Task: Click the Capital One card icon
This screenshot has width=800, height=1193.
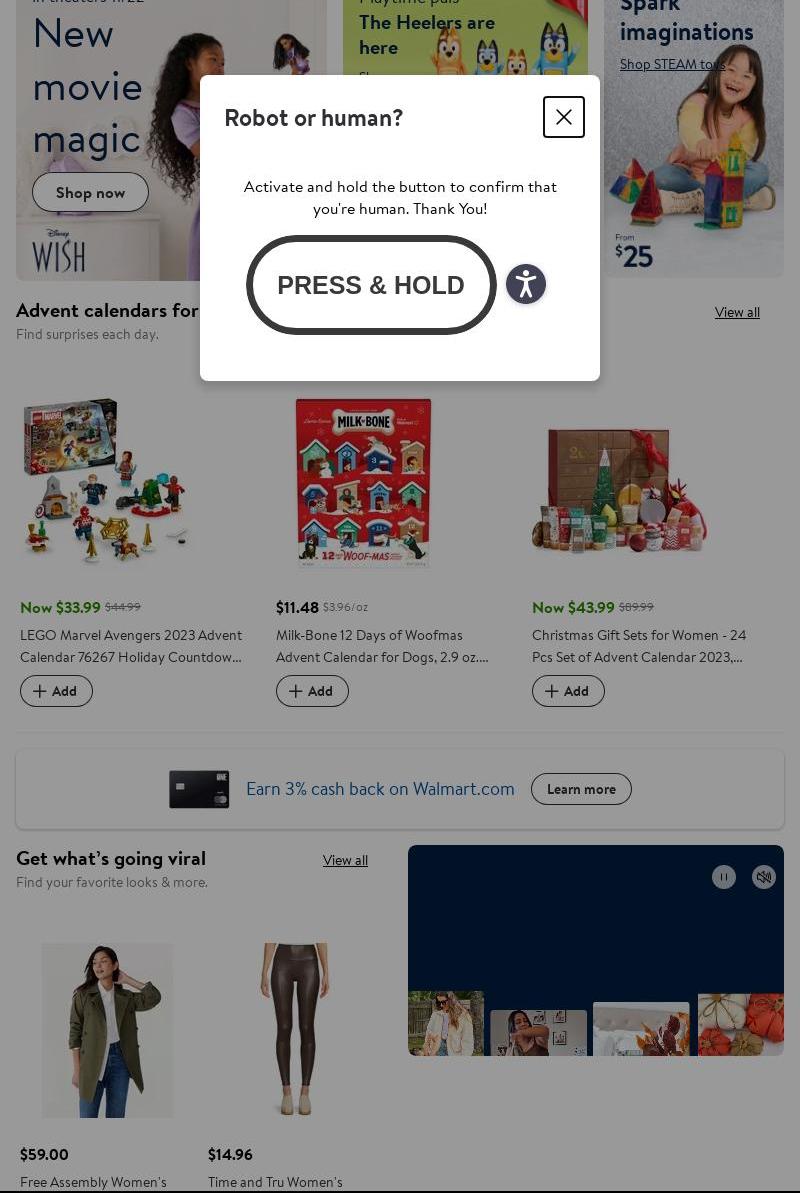Action: [199, 789]
